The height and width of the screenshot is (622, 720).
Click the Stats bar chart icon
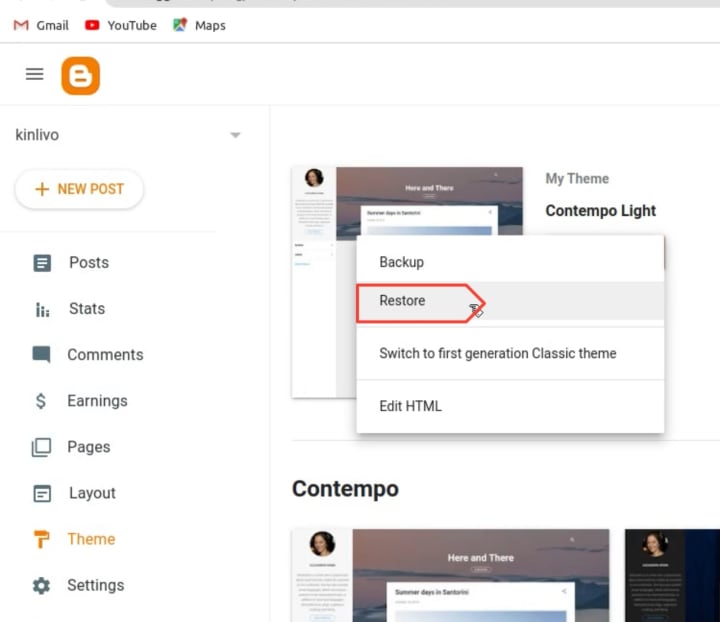[42, 310]
